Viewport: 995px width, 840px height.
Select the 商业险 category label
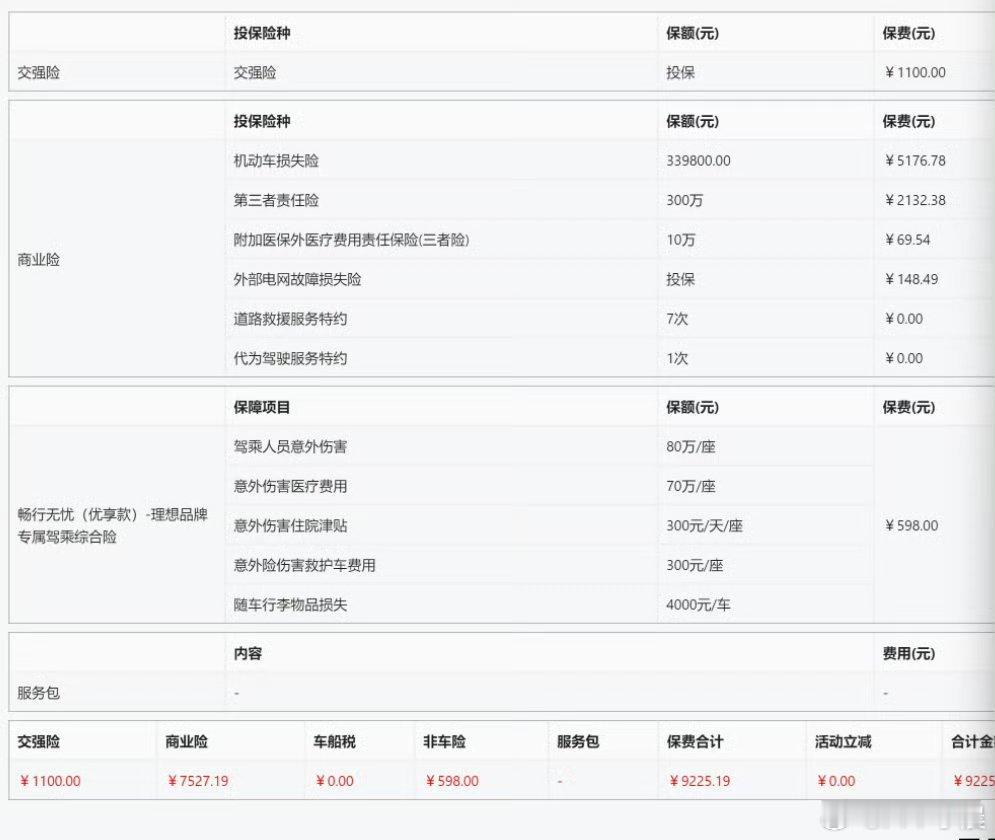point(39,259)
